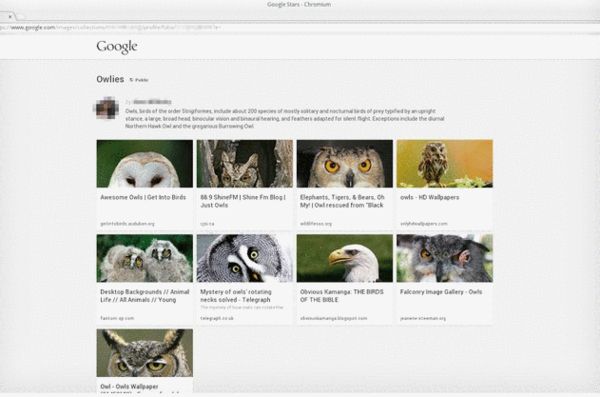Open 'Awesome Owls | Get Into Birds' link
This screenshot has height=397, width=600.
143,197
